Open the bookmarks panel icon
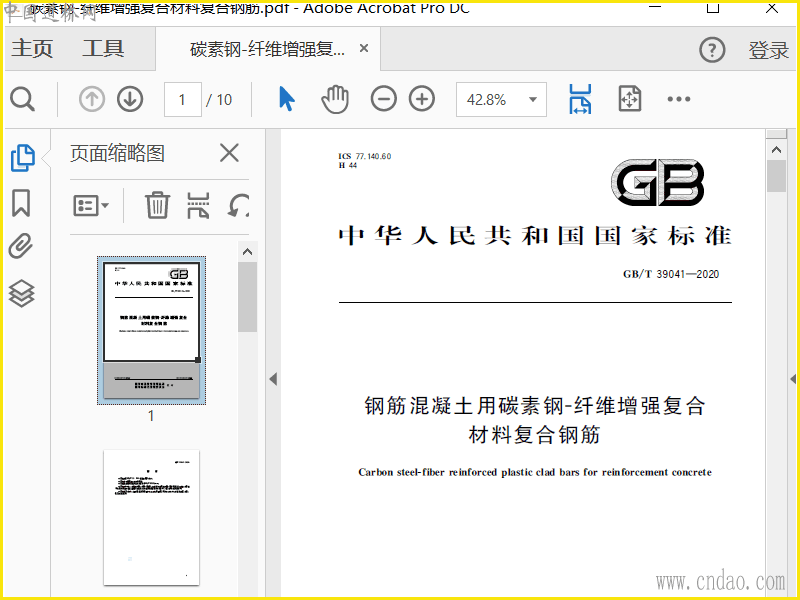Viewport: 800px width, 600px height. click(x=21, y=203)
